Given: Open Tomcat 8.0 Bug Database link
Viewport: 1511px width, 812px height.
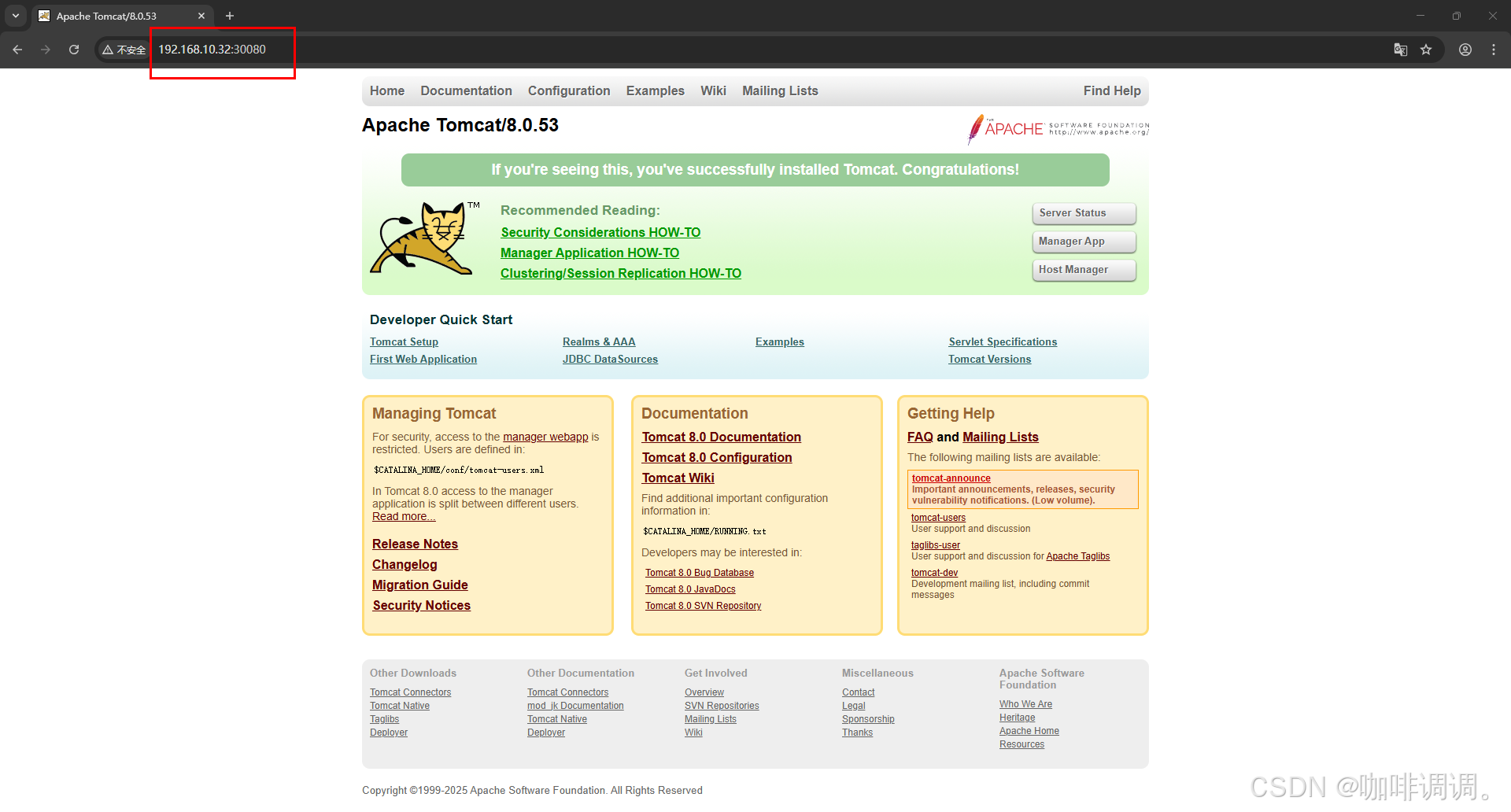Looking at the screenshot, I should tap(700, 574).
